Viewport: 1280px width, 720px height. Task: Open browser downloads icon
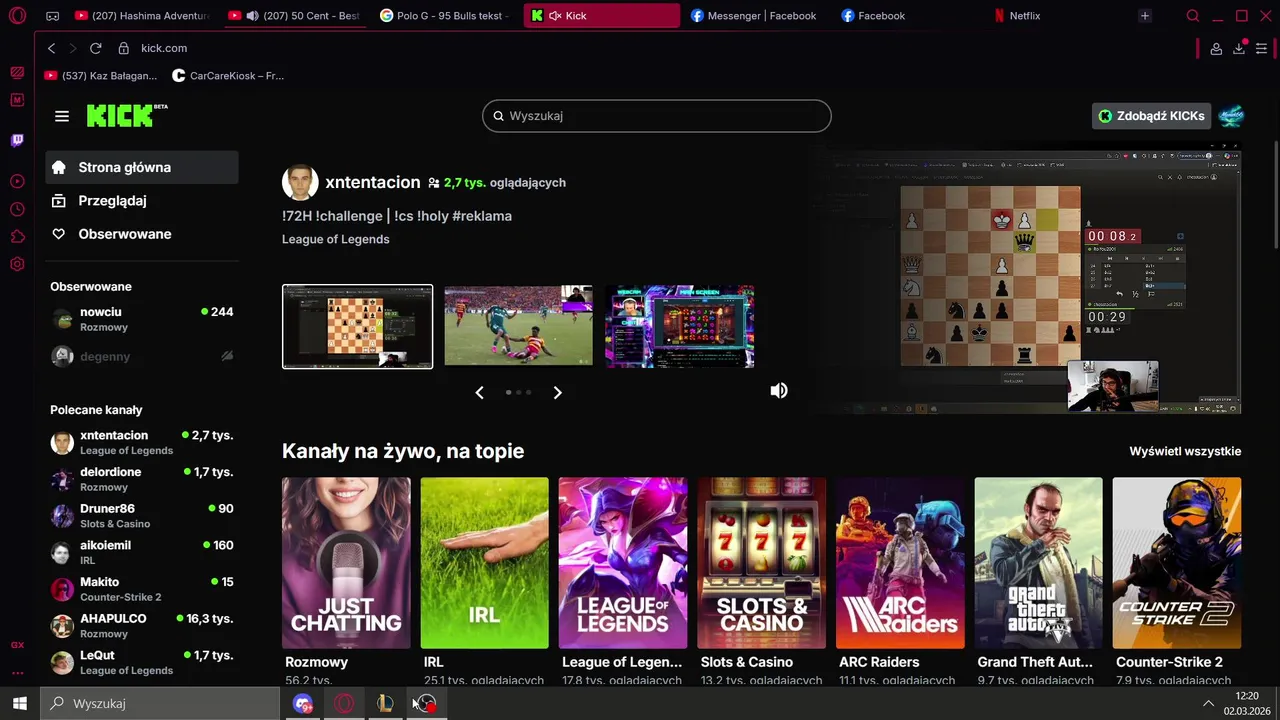tap(1239, 48)
